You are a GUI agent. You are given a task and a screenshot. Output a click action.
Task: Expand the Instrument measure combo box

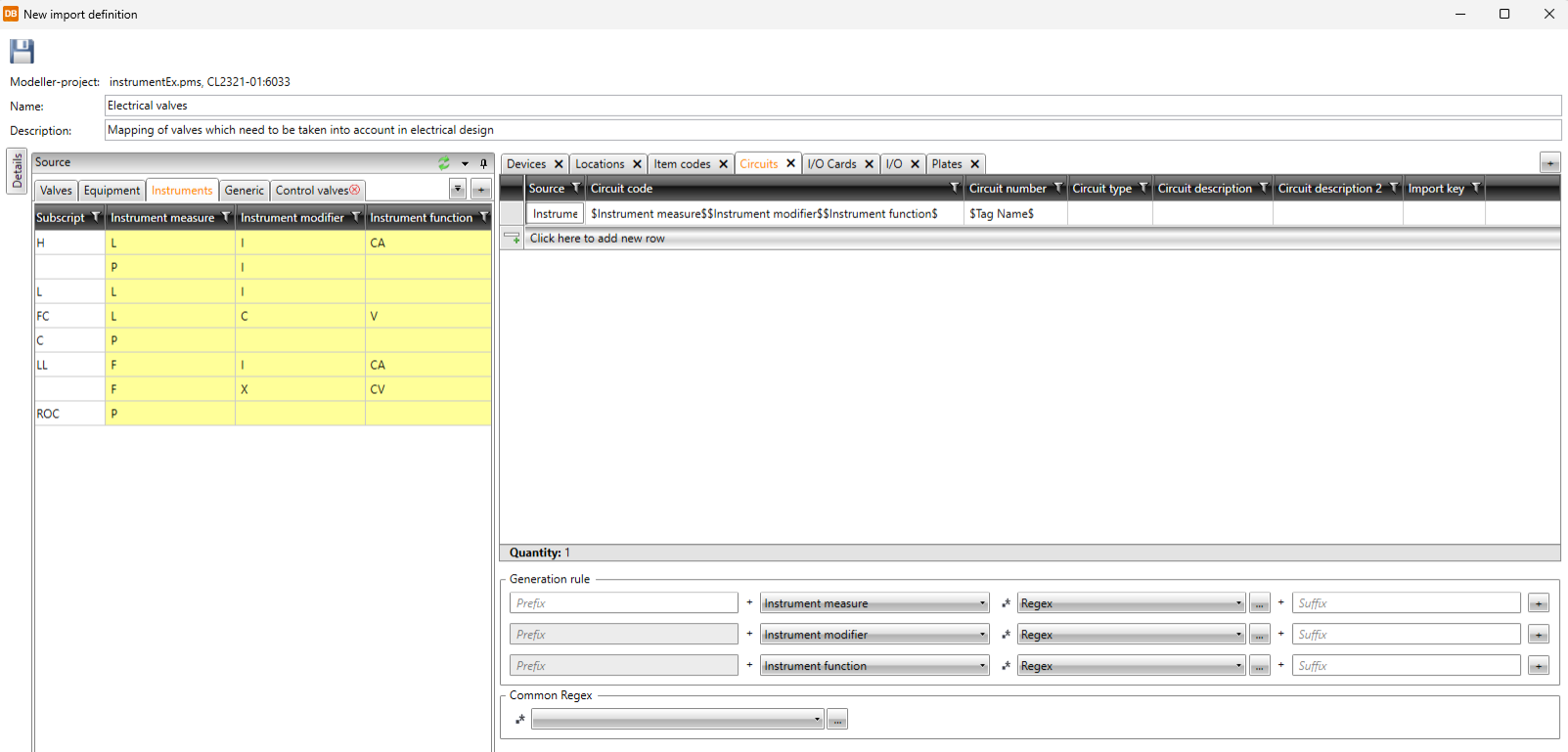point(982,603)
